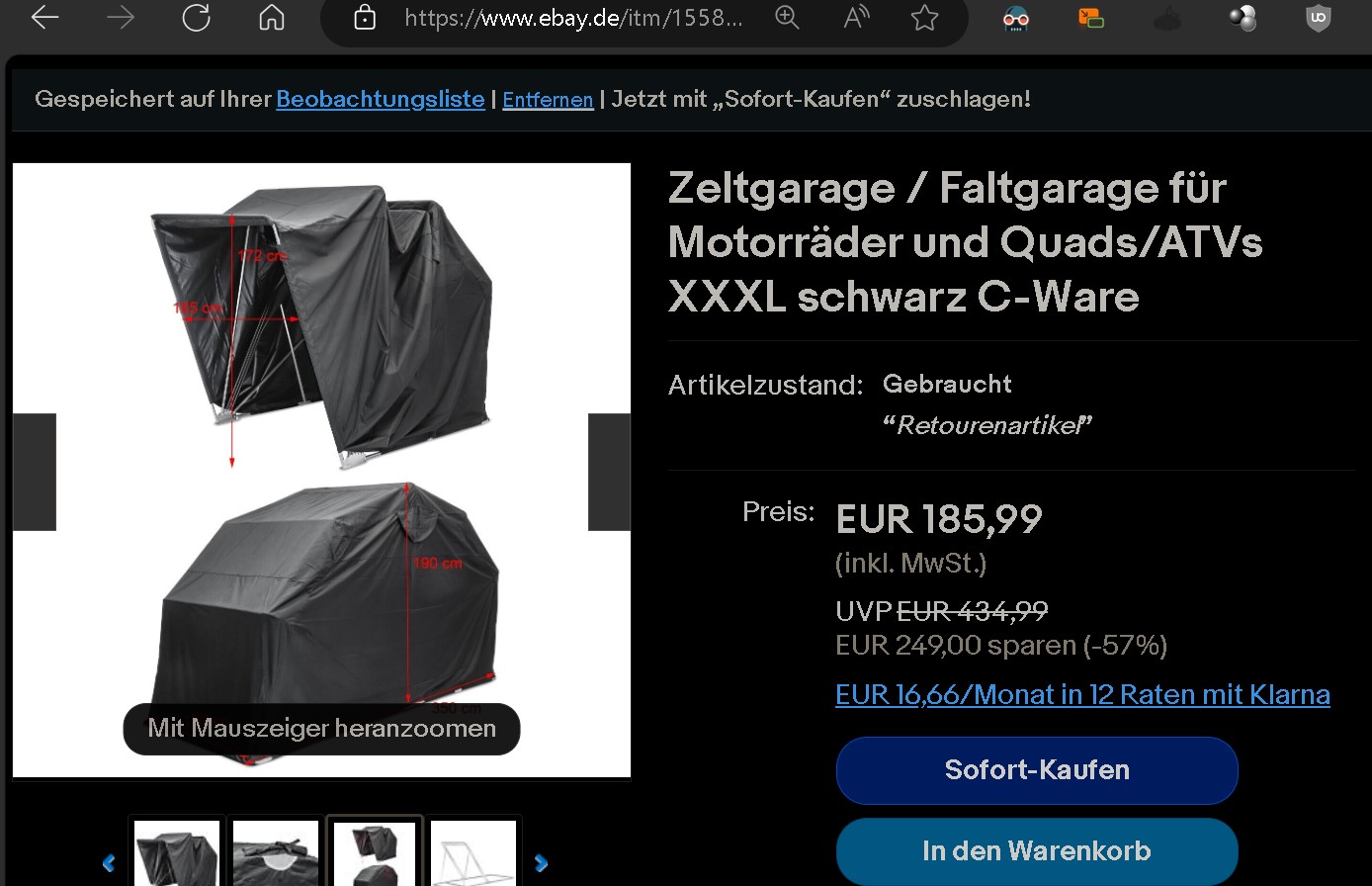This screenshot has width=1372, height=886.
Task: Show previous product image with left arrow
Action: [35, 472]
